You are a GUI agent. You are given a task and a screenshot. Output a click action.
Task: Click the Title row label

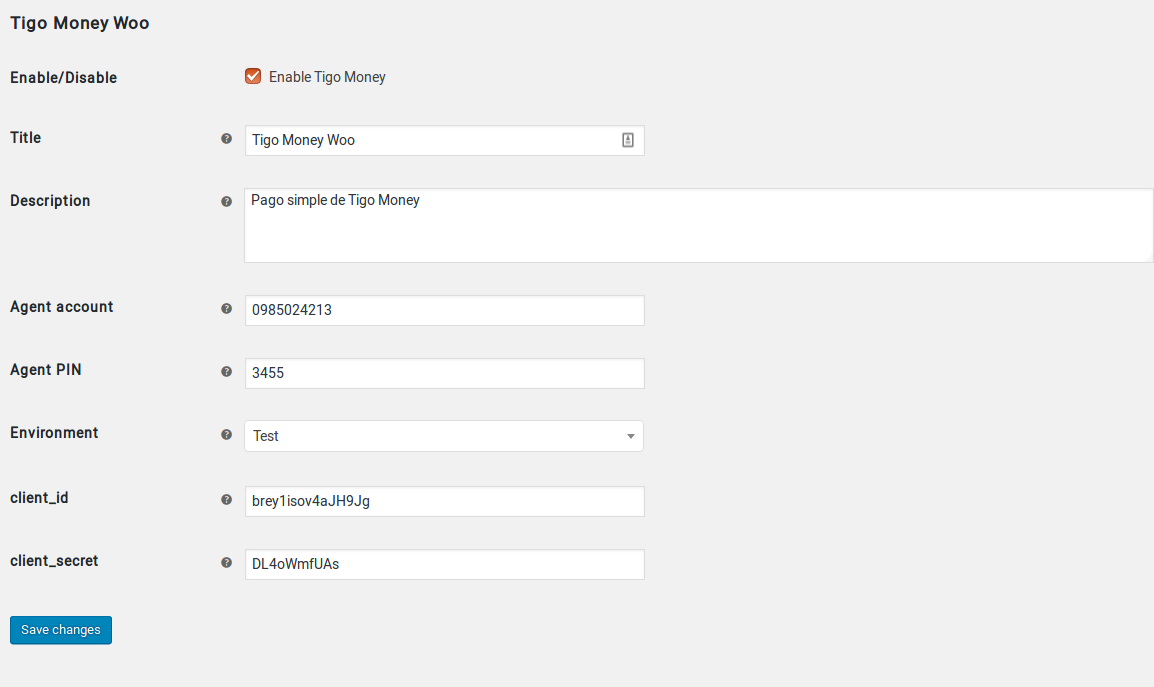pos(26,138)
